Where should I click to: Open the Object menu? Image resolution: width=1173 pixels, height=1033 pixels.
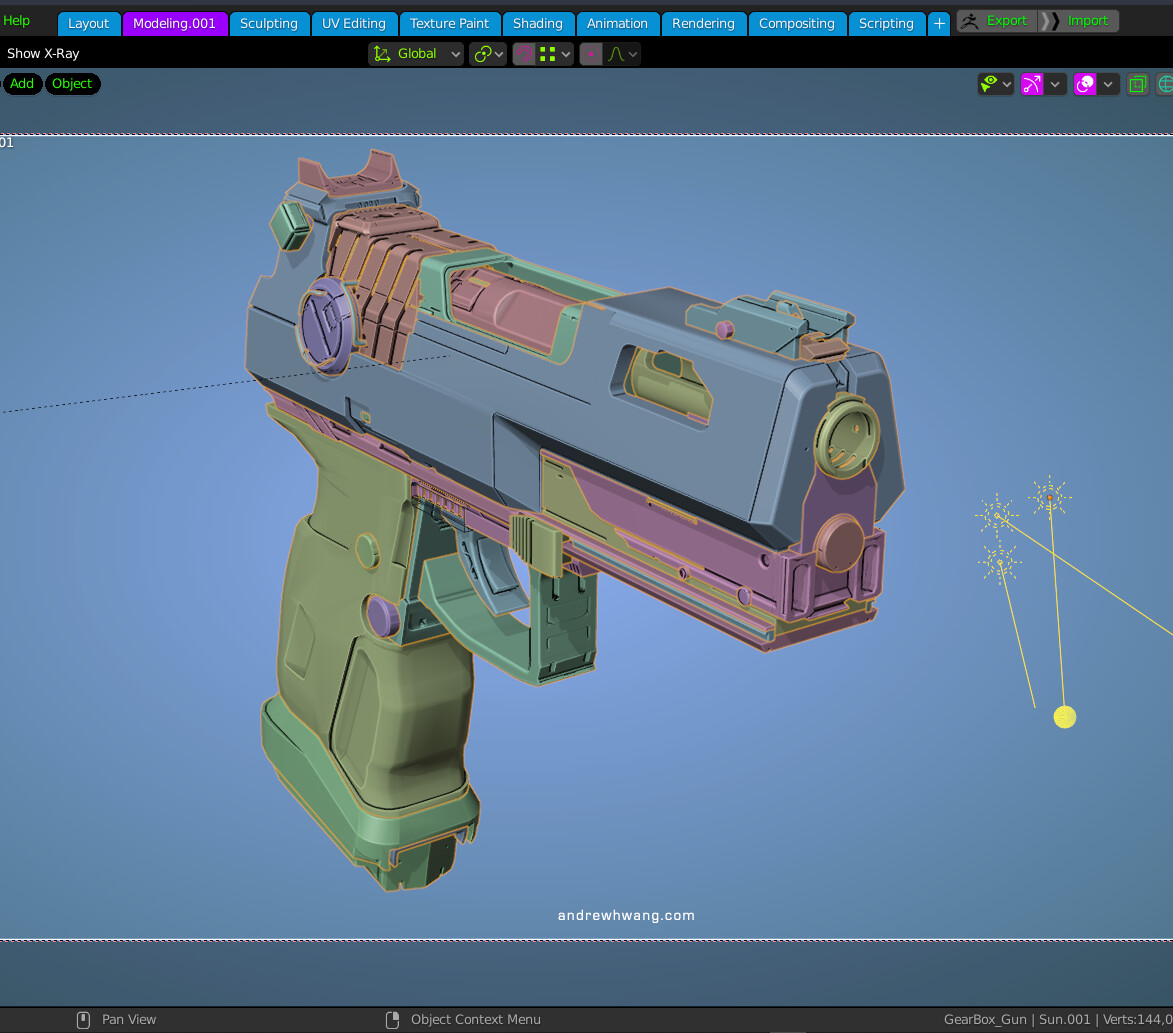click(x=72, y=83)
